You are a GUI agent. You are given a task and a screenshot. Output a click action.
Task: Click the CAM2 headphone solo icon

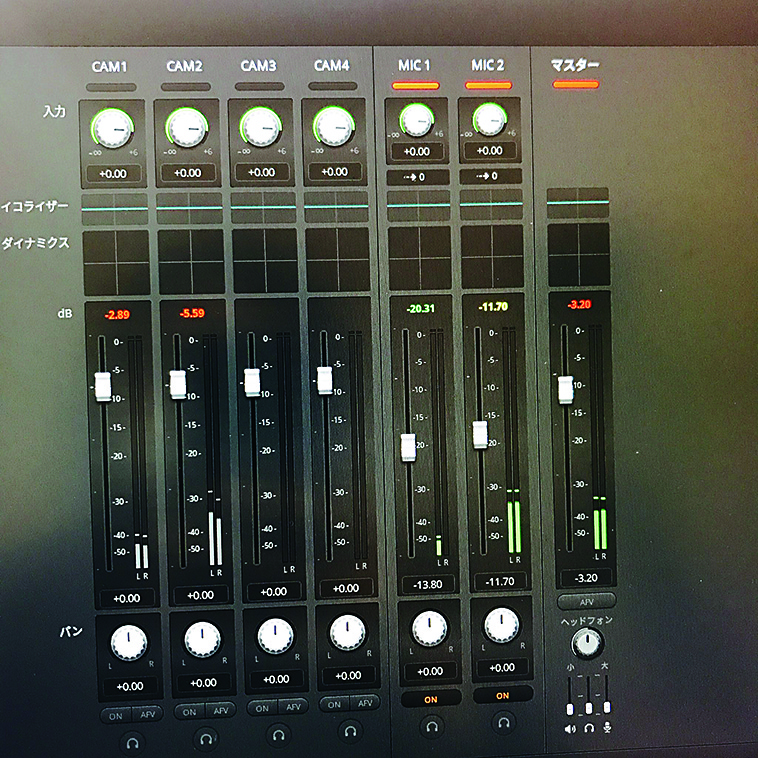(x=206, y=740)
